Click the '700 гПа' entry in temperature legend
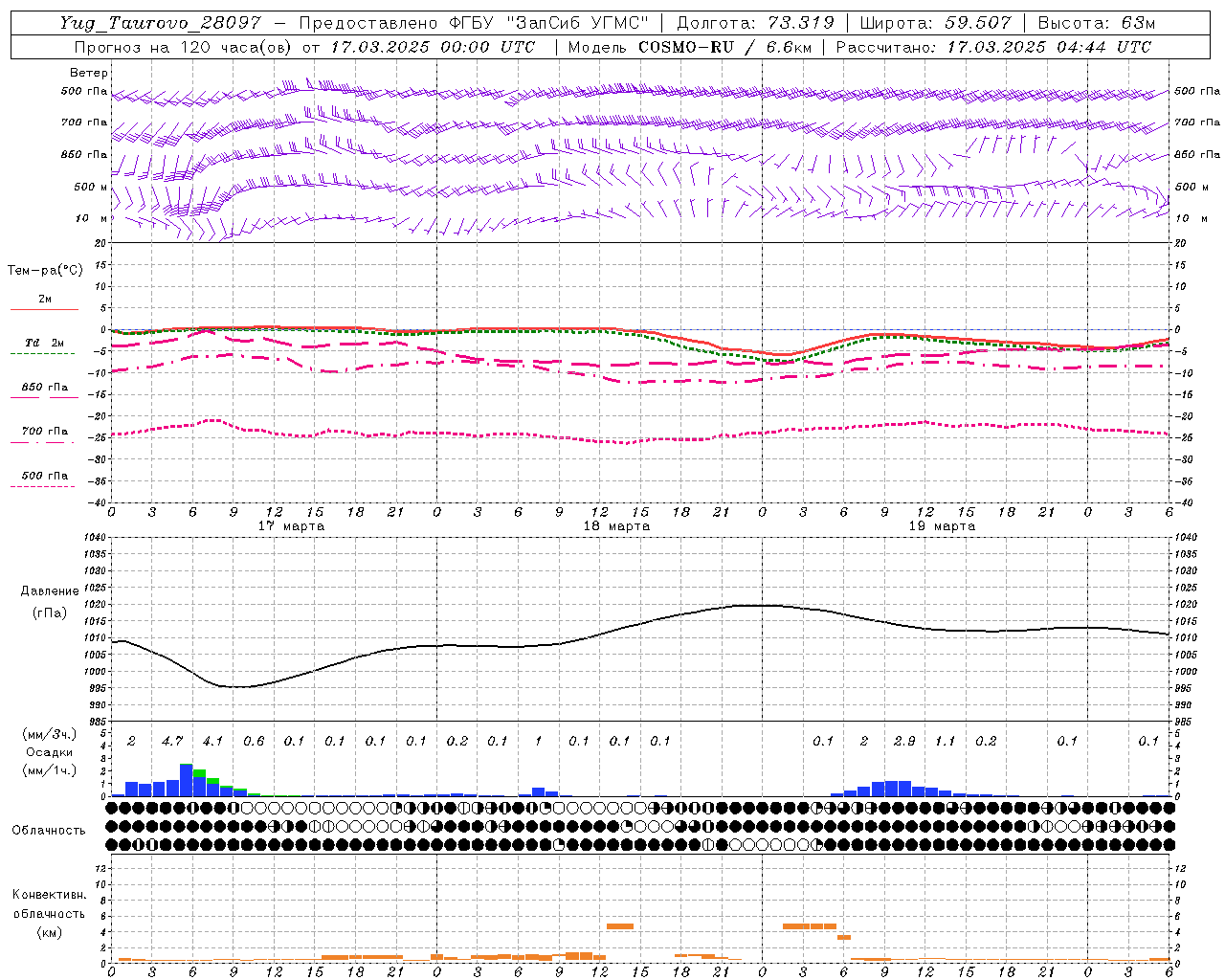Viewport: 1225px width, 980px height. point(44,431)
